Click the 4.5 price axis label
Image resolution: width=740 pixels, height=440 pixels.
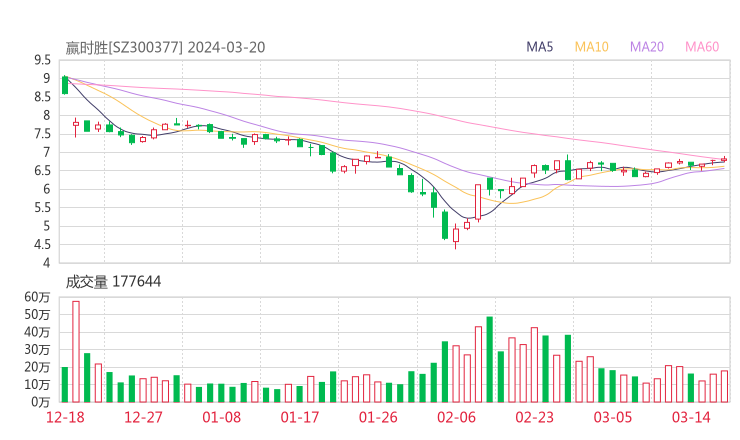[42, 245]
